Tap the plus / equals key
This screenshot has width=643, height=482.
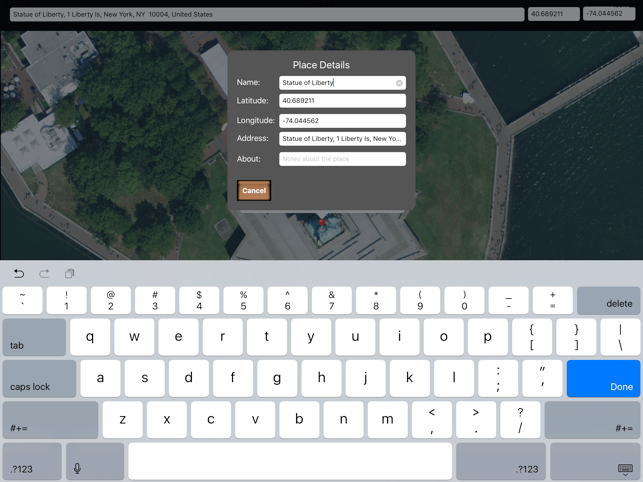coord(553,300)
